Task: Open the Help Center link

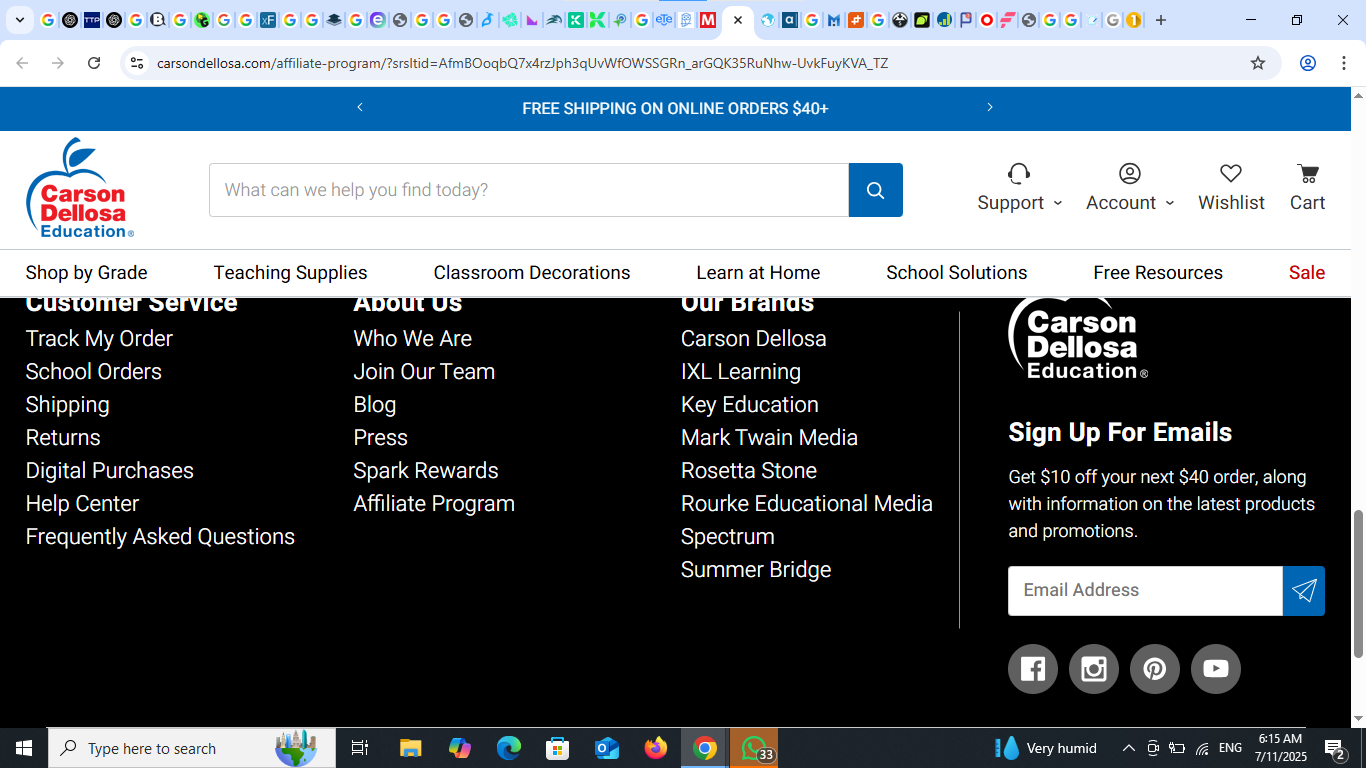Action: [x=82, y=504]
